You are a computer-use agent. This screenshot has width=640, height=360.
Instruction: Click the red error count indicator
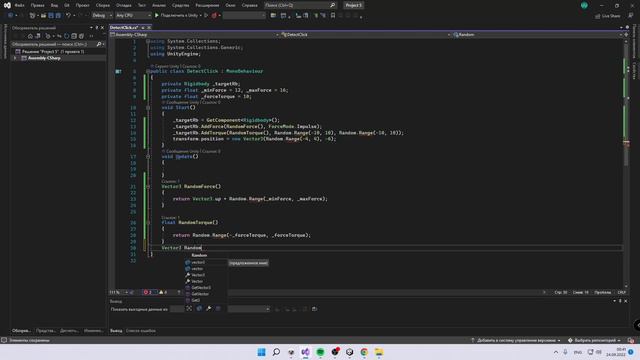[148, 292]
